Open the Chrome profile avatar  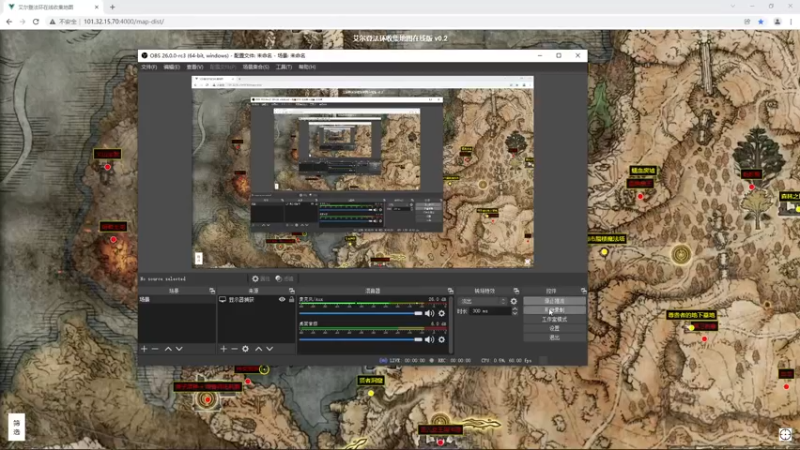point(777,21)
